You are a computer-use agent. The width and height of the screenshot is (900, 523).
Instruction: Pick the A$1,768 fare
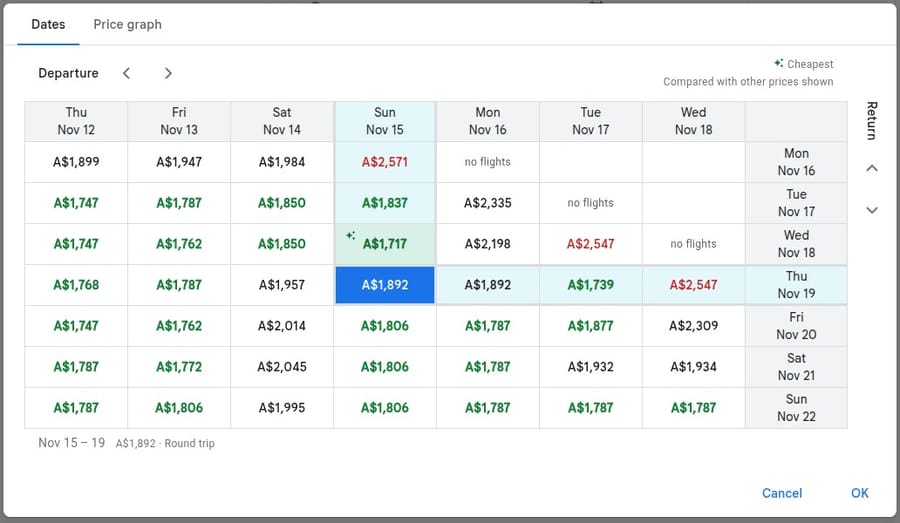[76, 285]
